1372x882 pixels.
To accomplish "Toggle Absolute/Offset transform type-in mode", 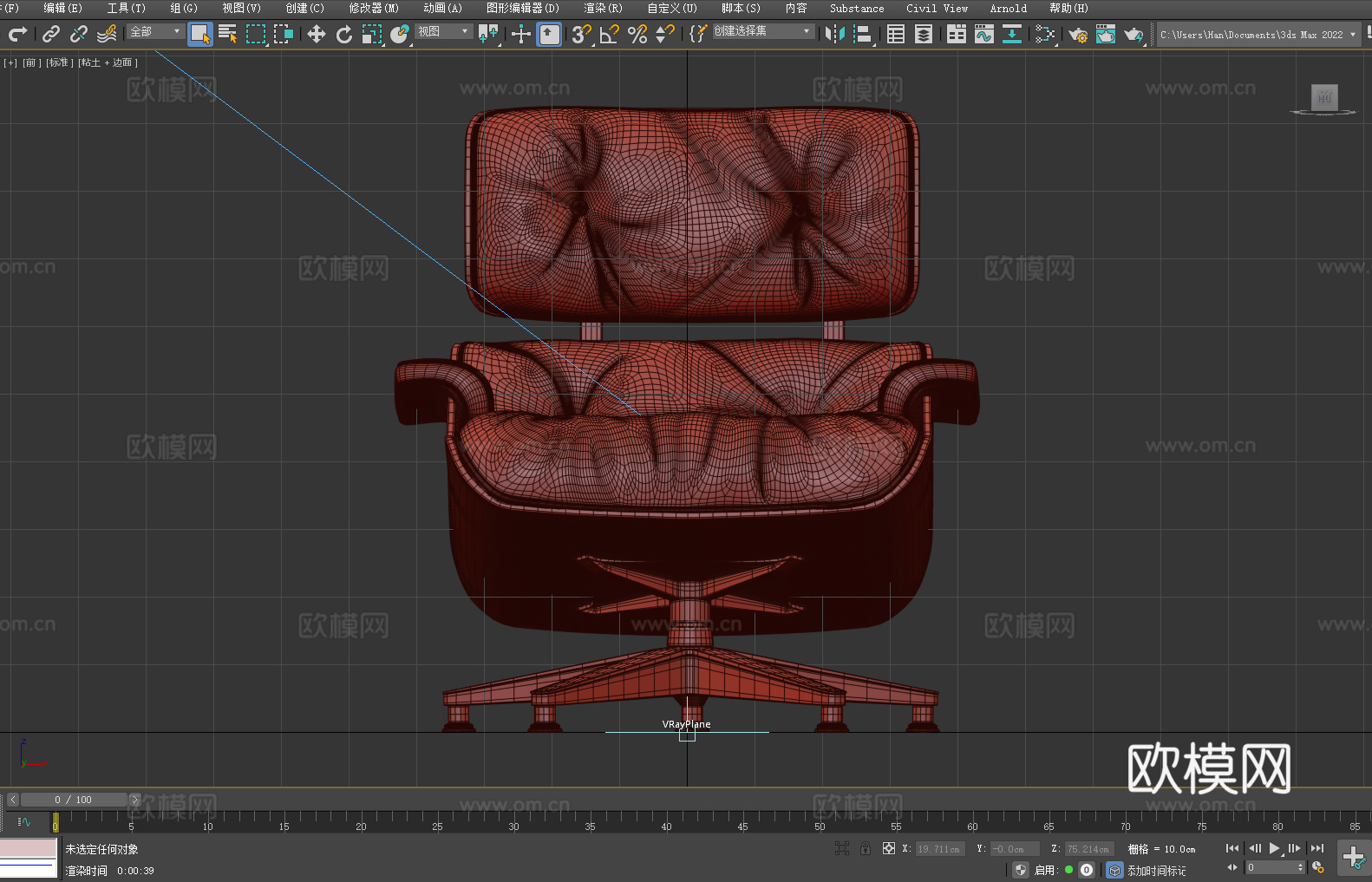I will [x=889, y=848].
